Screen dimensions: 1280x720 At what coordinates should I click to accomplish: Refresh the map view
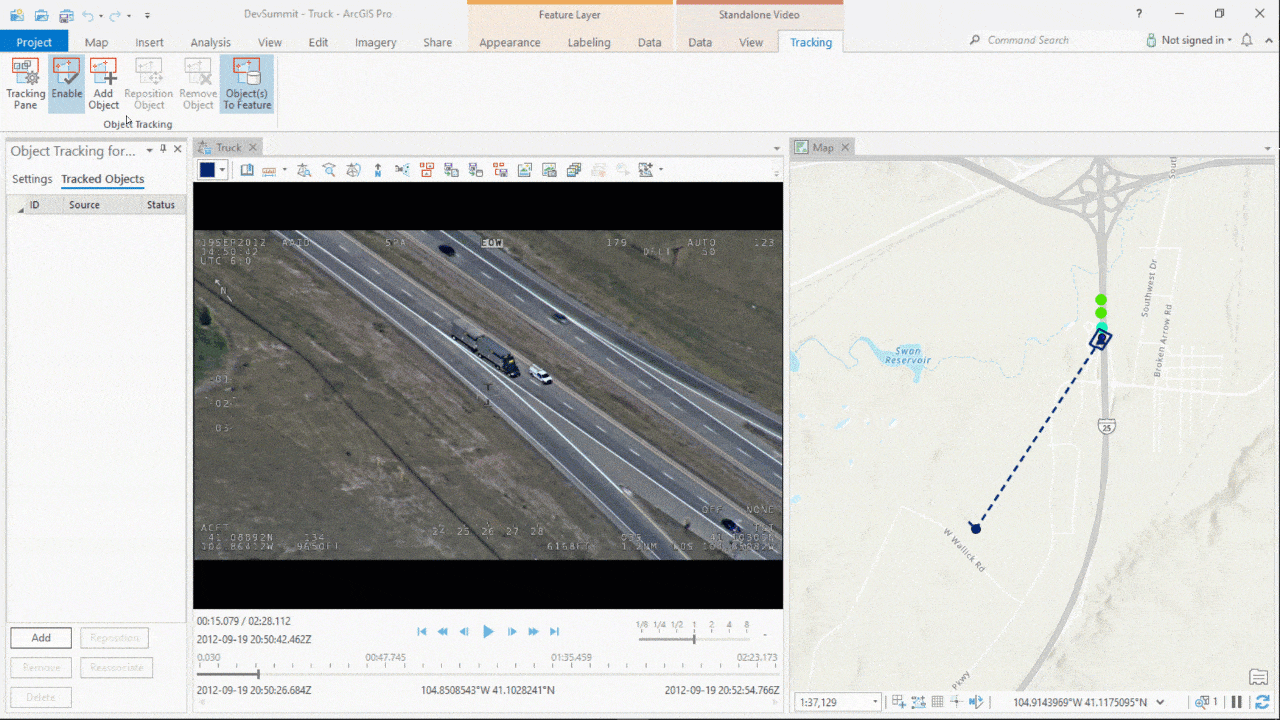pyautogui.click(x=1262, y=702)
